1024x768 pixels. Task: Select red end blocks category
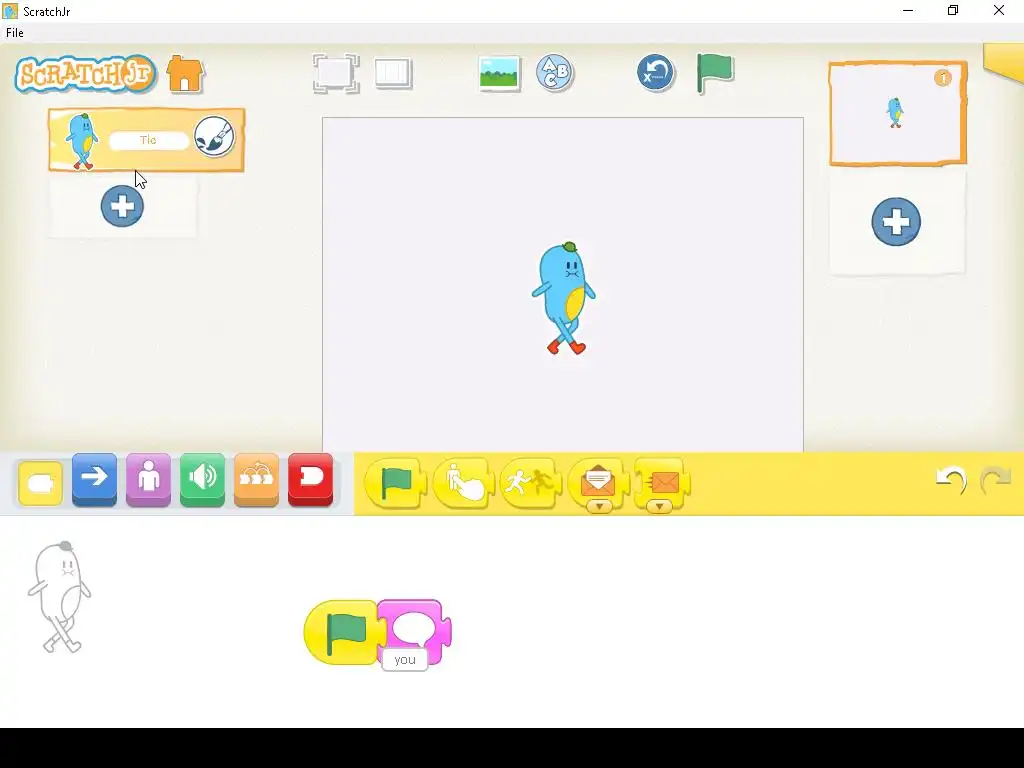click(x=310, y=480)
